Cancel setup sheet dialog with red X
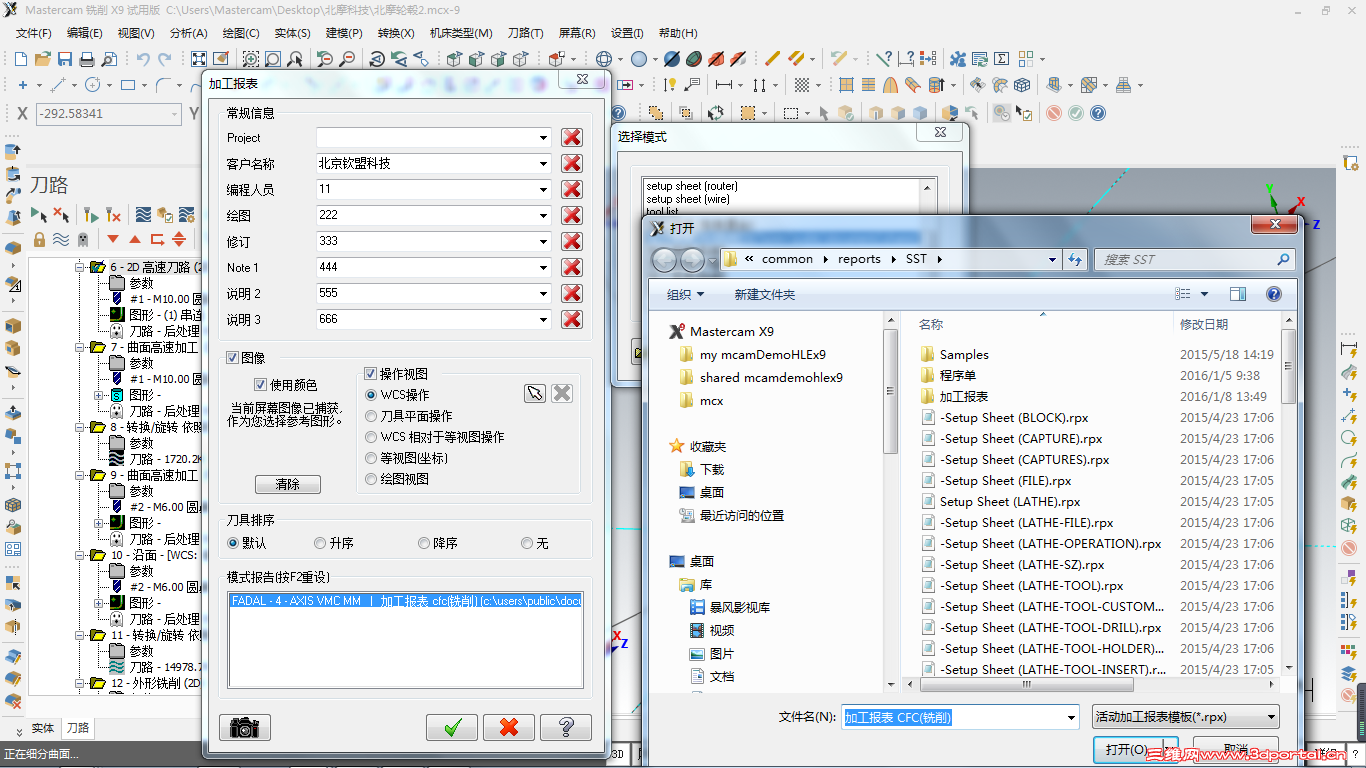This screenshot has width=1366, height=768. click(x=509, y=727)
